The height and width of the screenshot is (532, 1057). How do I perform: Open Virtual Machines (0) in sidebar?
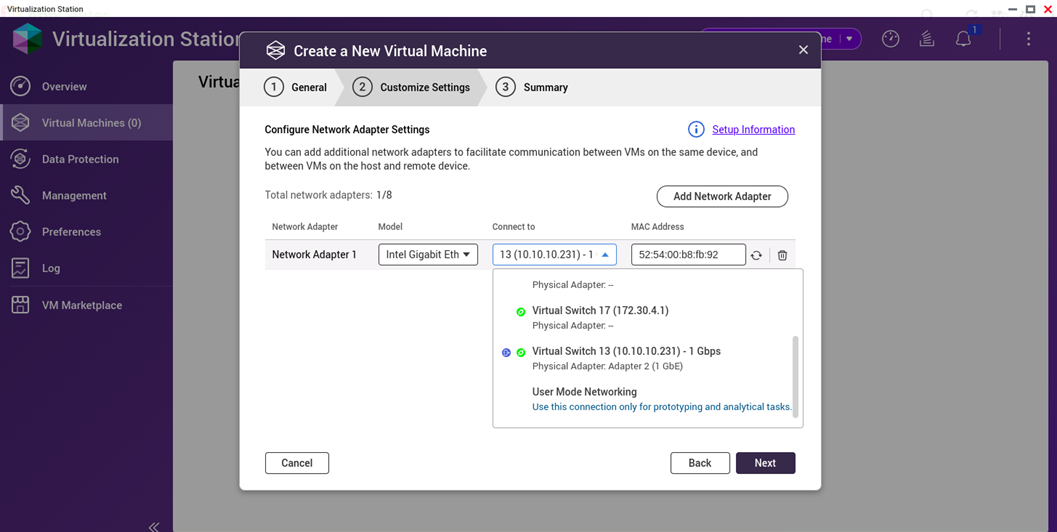(91, 123)
